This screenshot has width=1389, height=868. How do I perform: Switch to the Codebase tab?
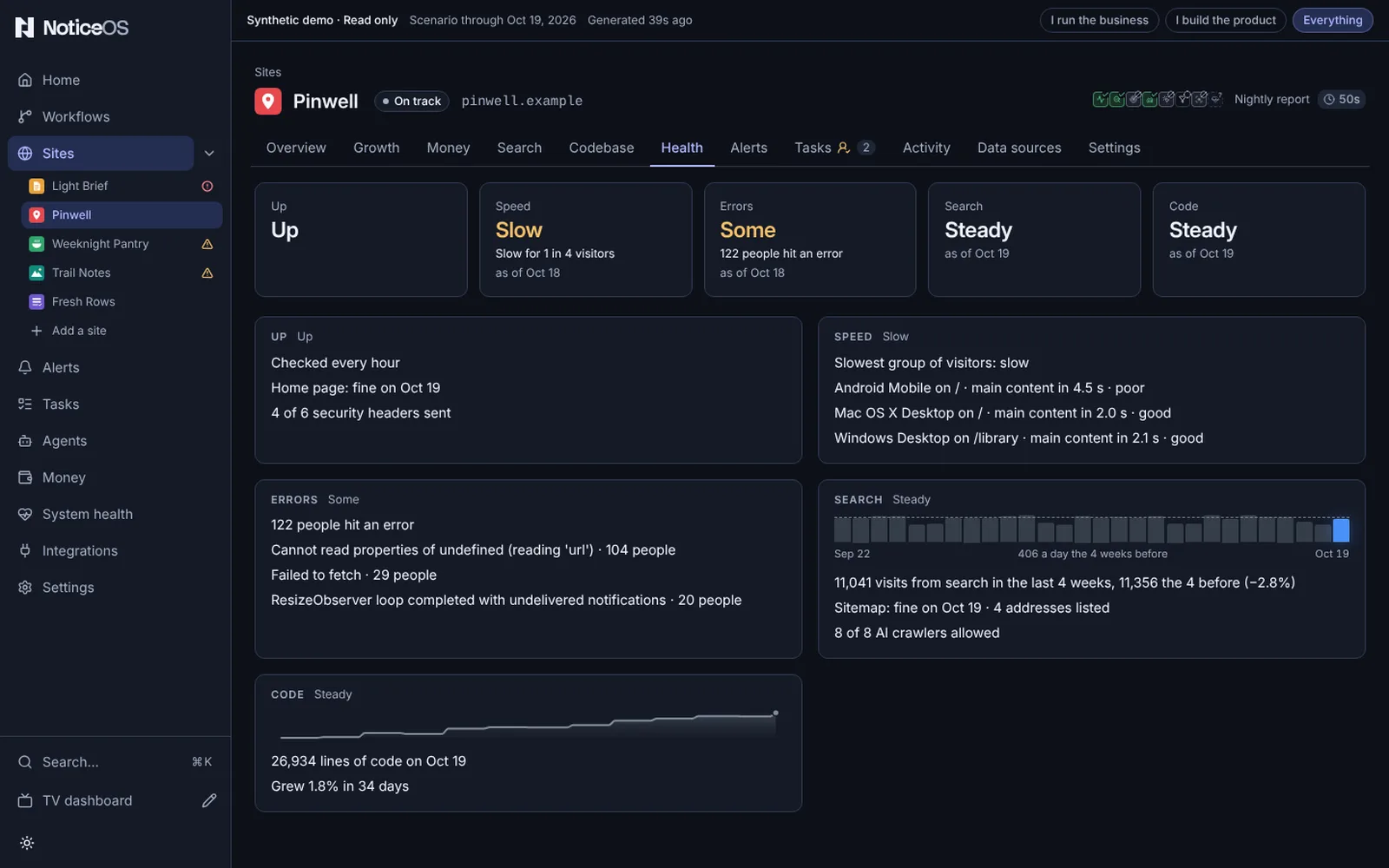602,148
